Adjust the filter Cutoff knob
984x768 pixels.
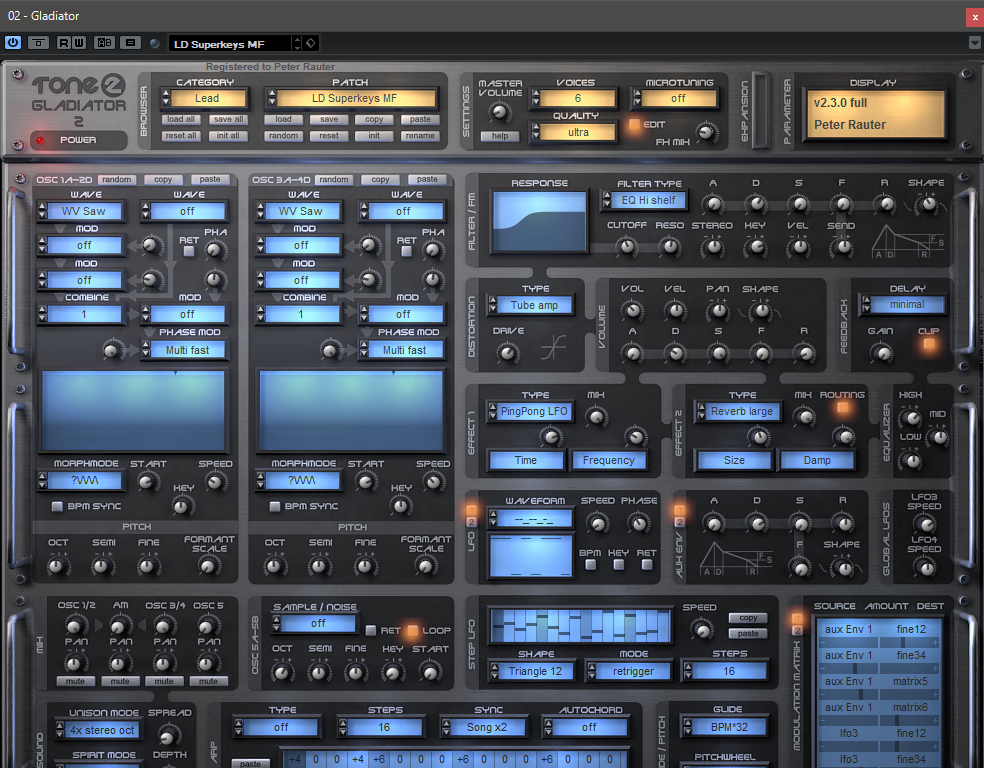(626, 247)
